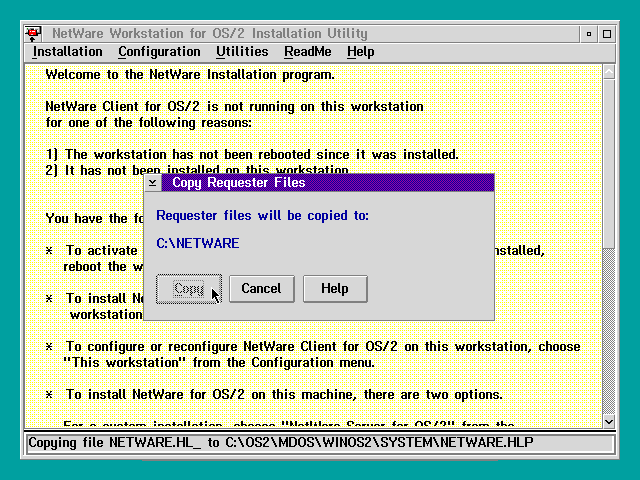This screenshot has width=640, height=480.
Task: Click the line 'NetWare Client for OS/2 is not running'
Action: click(234, 107)
